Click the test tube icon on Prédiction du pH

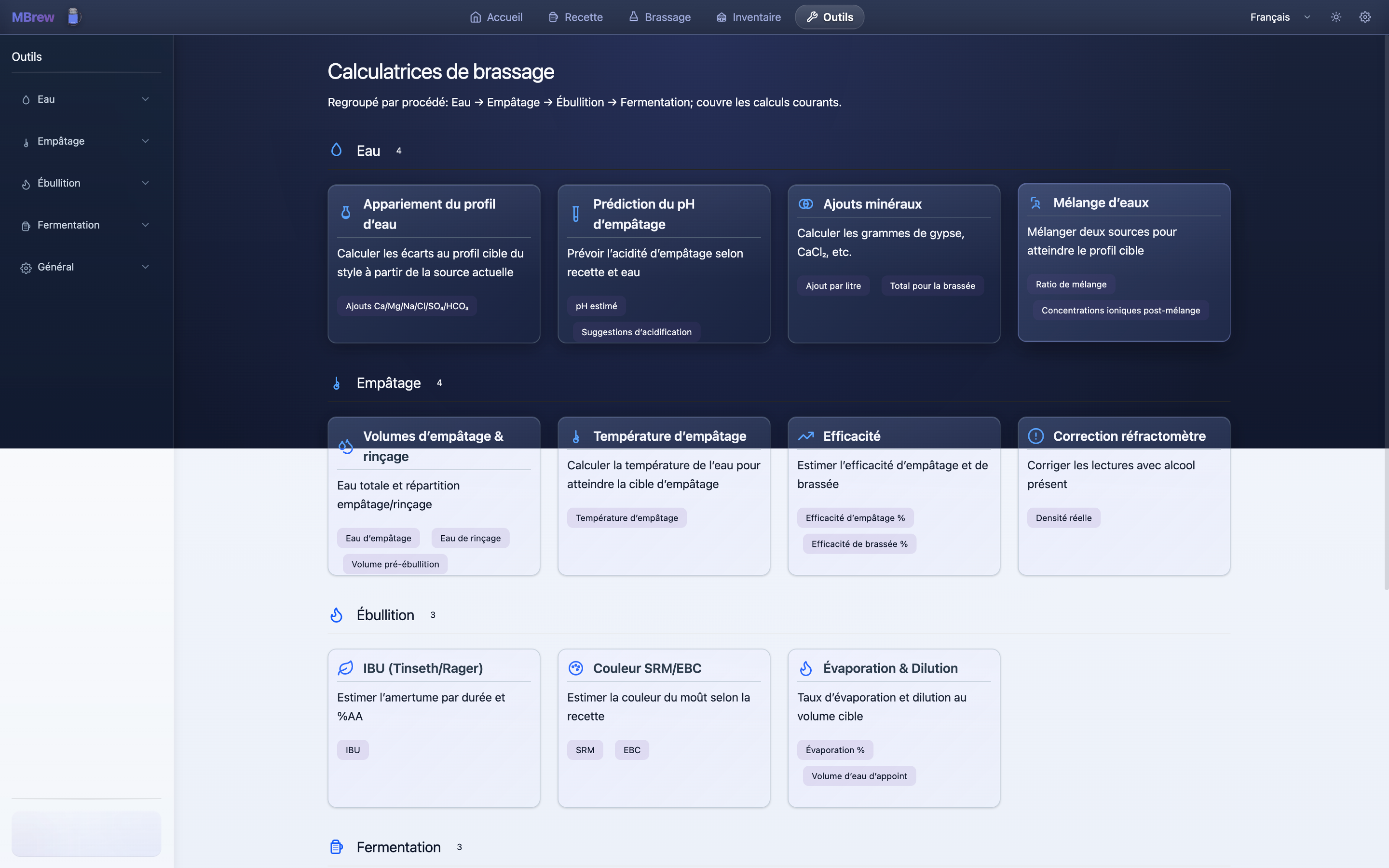click(x=576, y=214)
